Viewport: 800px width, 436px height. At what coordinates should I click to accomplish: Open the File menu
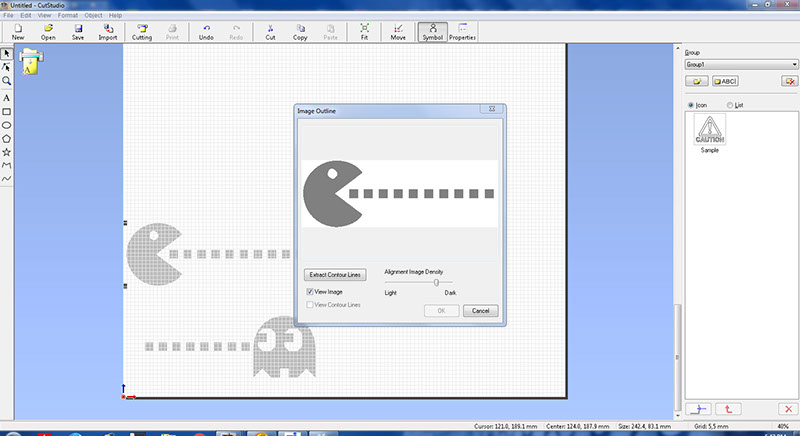[x=8, y=15]
